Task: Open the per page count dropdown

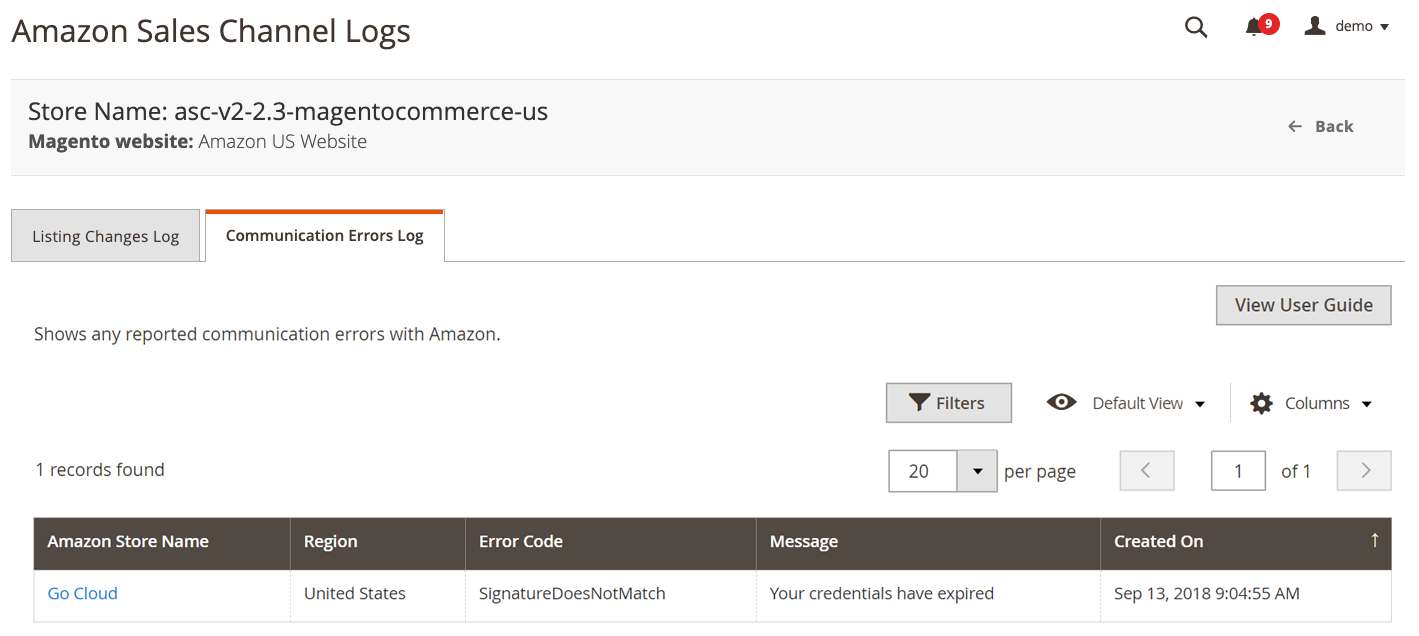Action: (977, 471)
